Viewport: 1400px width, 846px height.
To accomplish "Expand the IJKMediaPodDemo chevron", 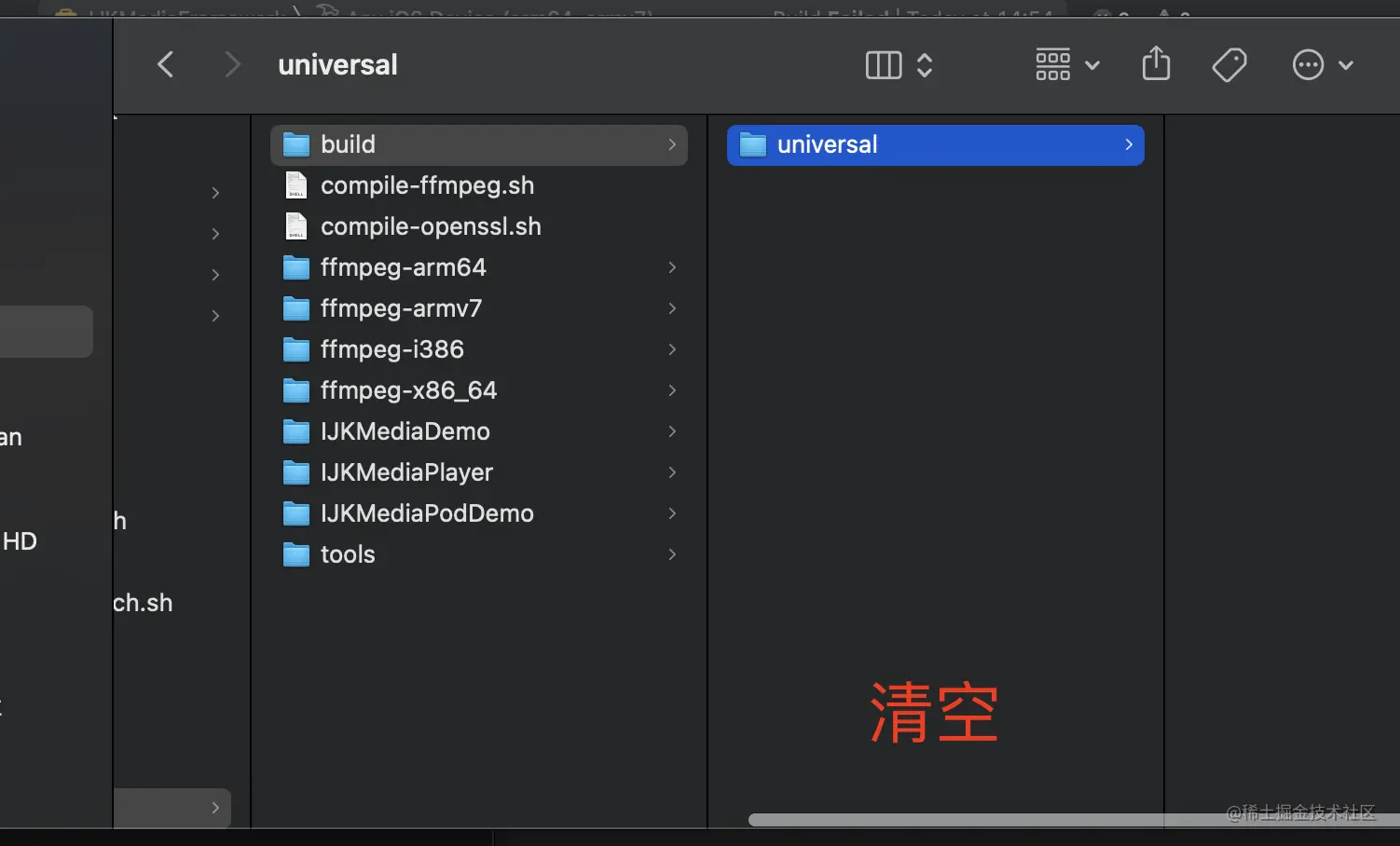I will [x=672, y=513].
